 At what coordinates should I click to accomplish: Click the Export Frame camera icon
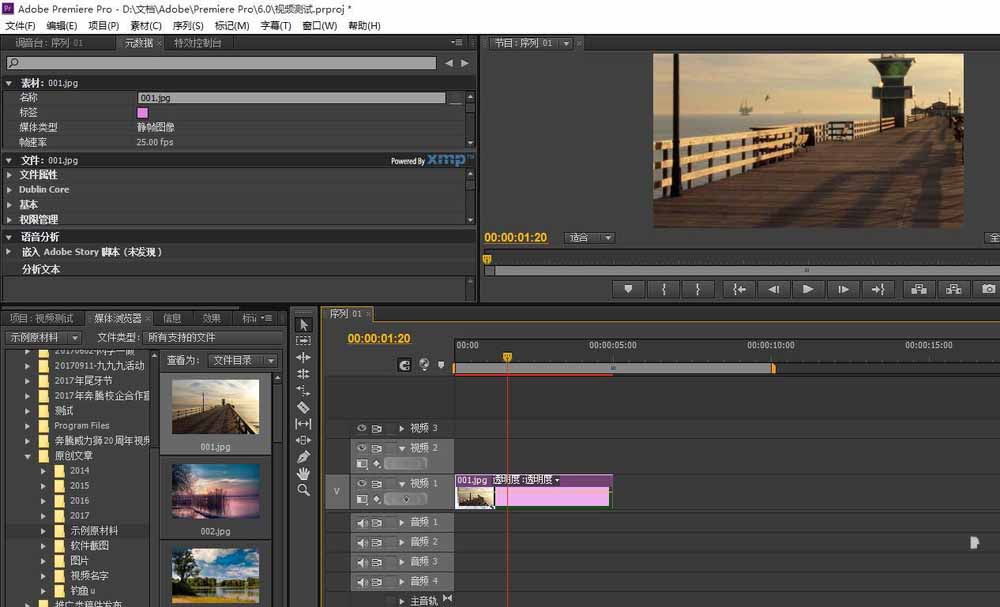(x=988, y=288)
